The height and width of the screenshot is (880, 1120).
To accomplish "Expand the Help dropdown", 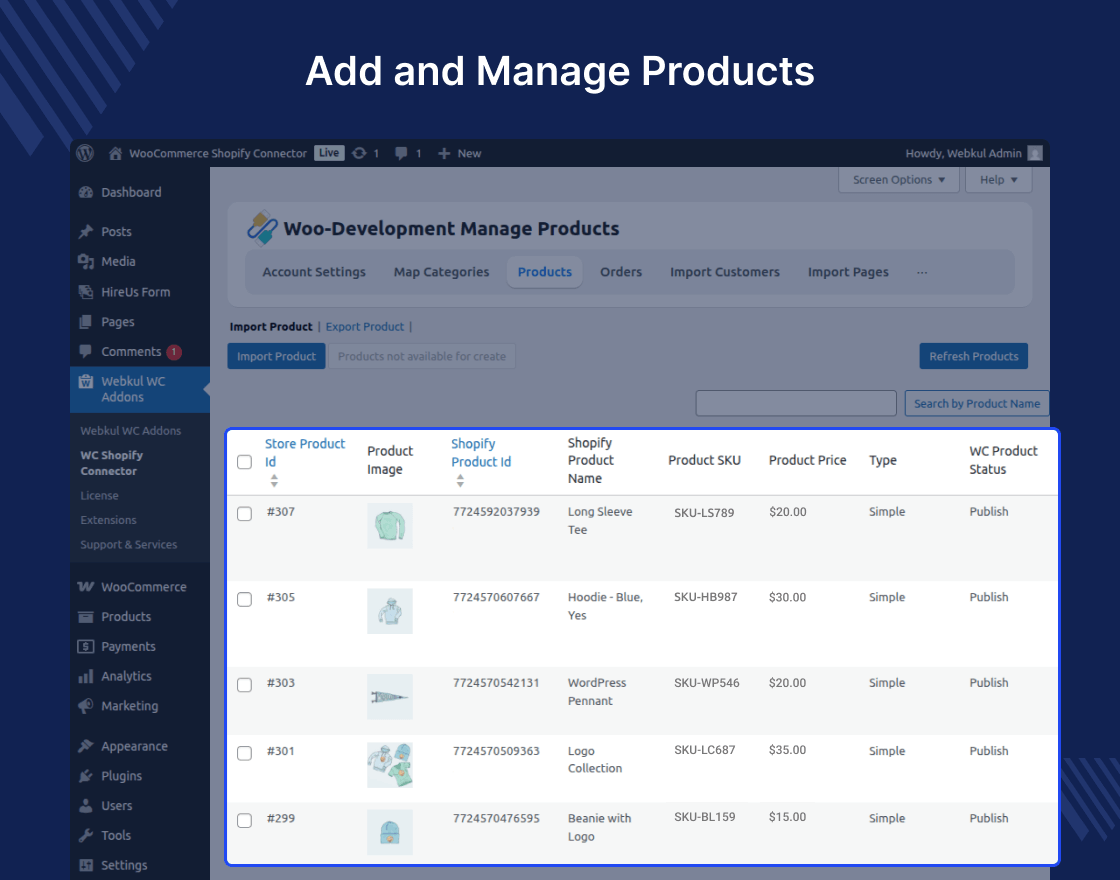I will pyautogui.click(x=999, y=180).
